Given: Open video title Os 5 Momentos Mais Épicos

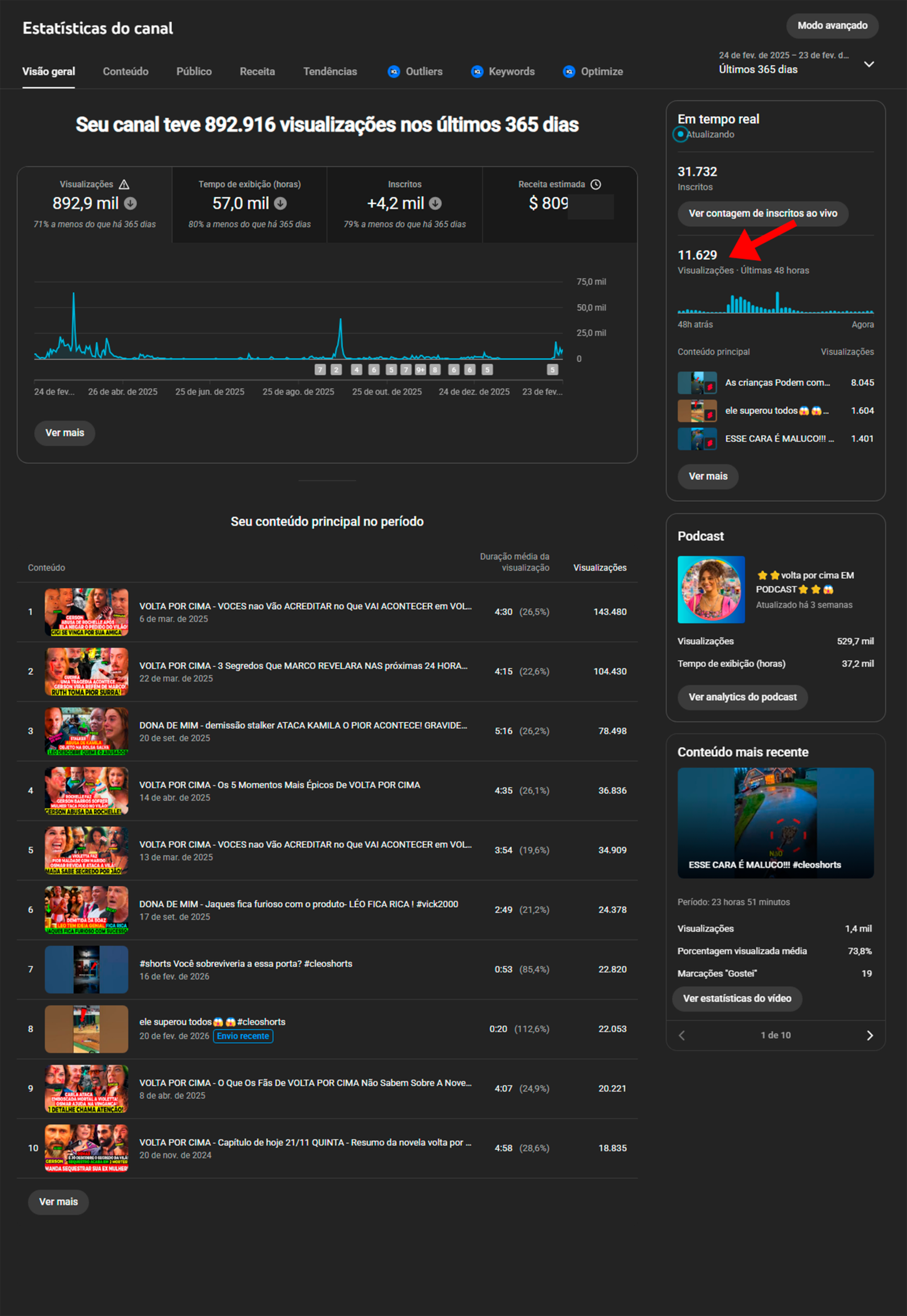Looking at the screenshot, I should tap(279, 785).
